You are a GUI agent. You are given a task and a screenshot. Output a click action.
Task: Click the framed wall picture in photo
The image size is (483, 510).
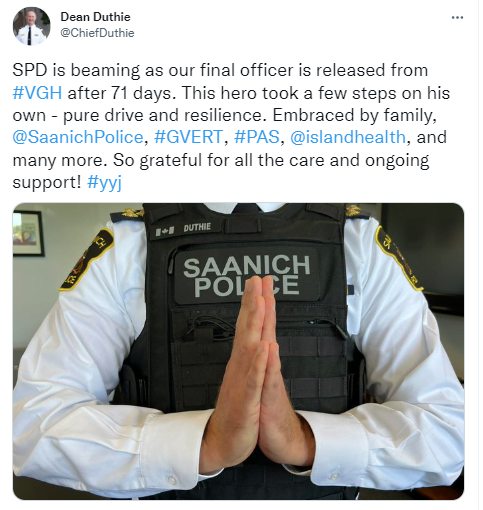(x=28, y=233)
